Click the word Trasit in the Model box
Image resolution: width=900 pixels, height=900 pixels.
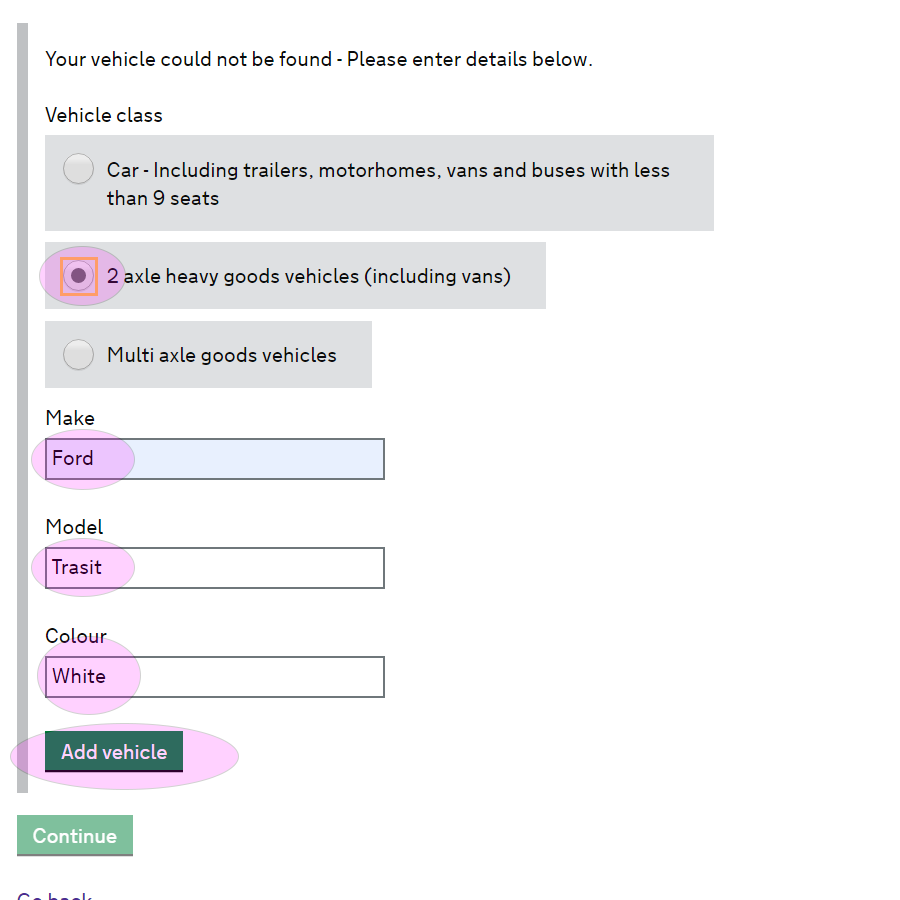click(77, 567)
